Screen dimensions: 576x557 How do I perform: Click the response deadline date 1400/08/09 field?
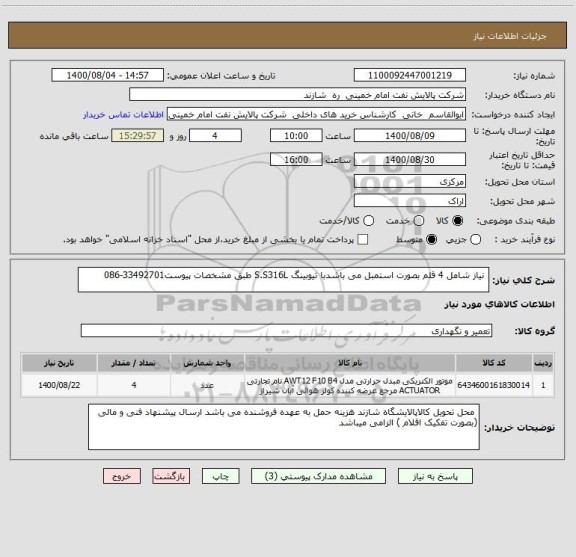[410, 136]
